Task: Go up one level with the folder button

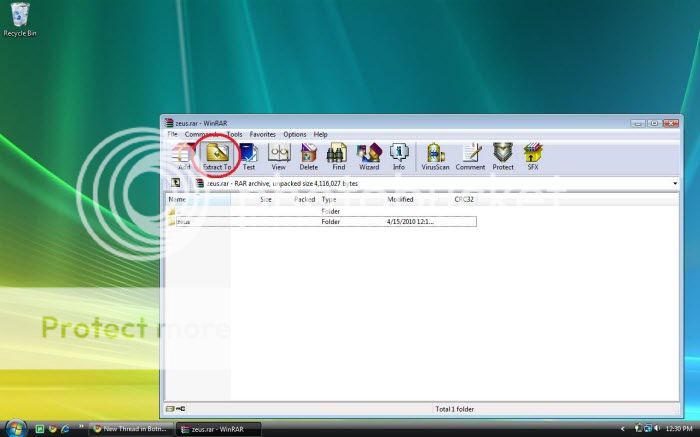Action: tap(175, 184)
